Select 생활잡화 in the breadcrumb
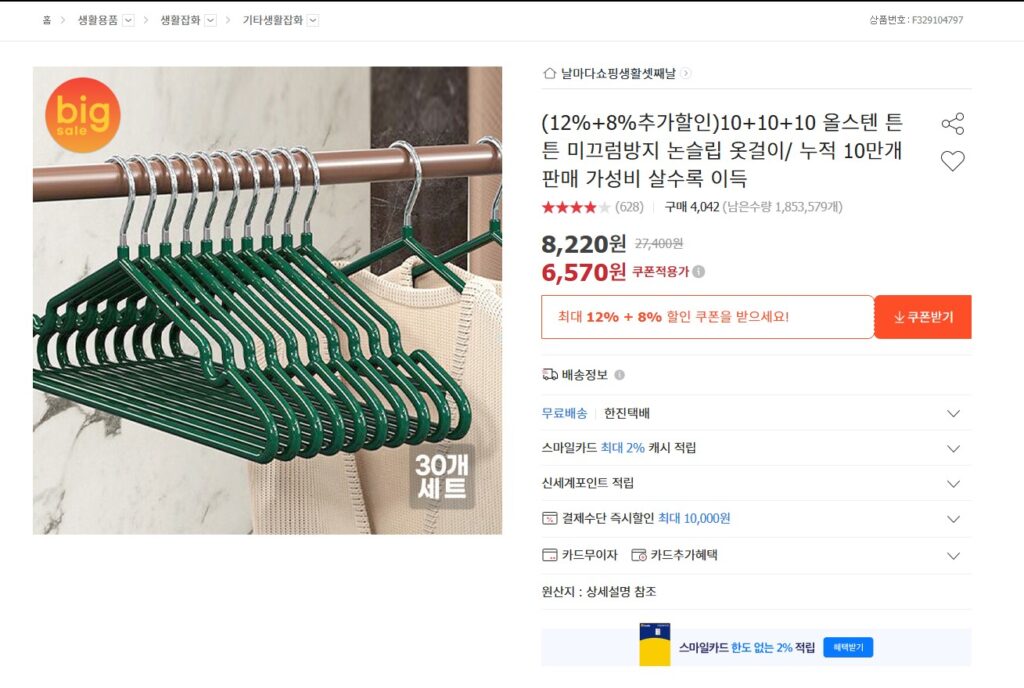 (181, 18)
